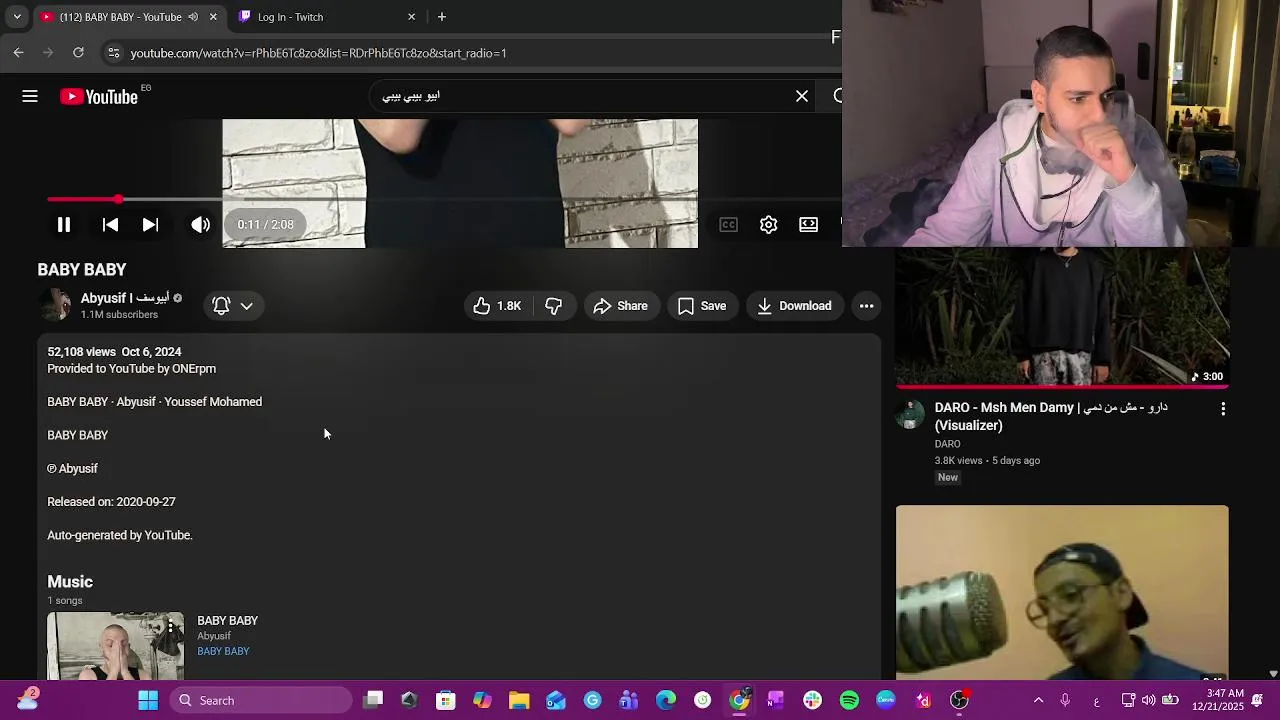Open Canva from the taskbar

886,700
